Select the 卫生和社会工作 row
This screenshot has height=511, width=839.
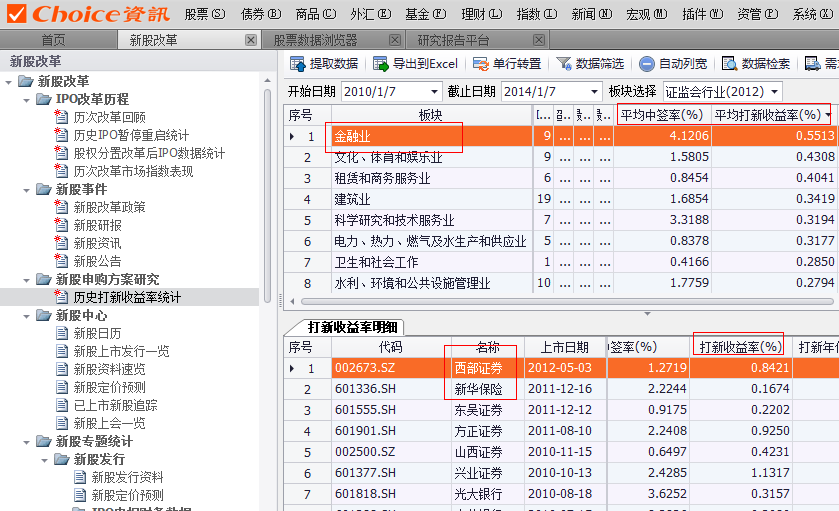click(x=559, y=262)
